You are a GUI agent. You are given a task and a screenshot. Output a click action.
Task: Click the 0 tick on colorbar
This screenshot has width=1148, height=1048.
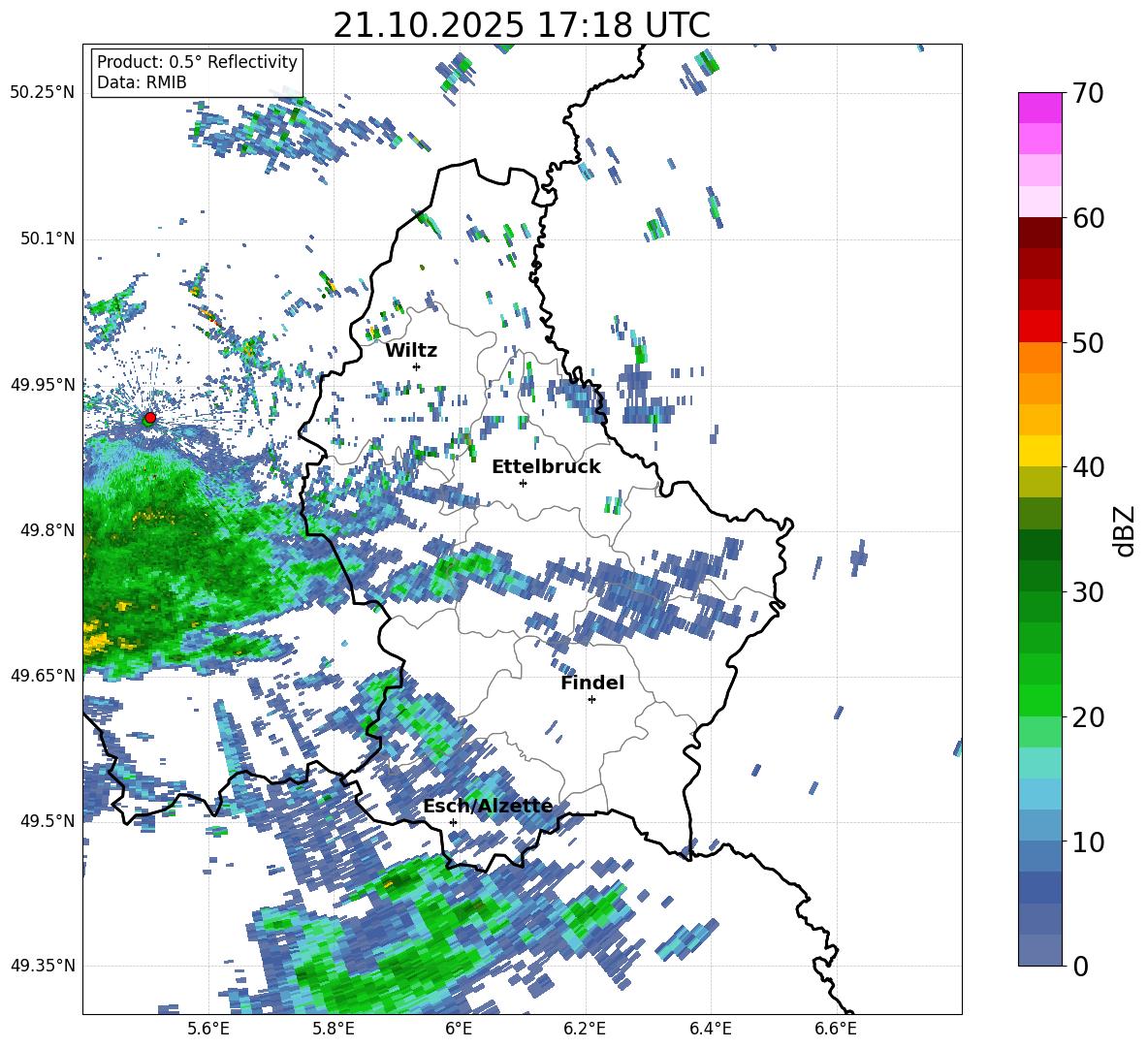[1080, 966]
